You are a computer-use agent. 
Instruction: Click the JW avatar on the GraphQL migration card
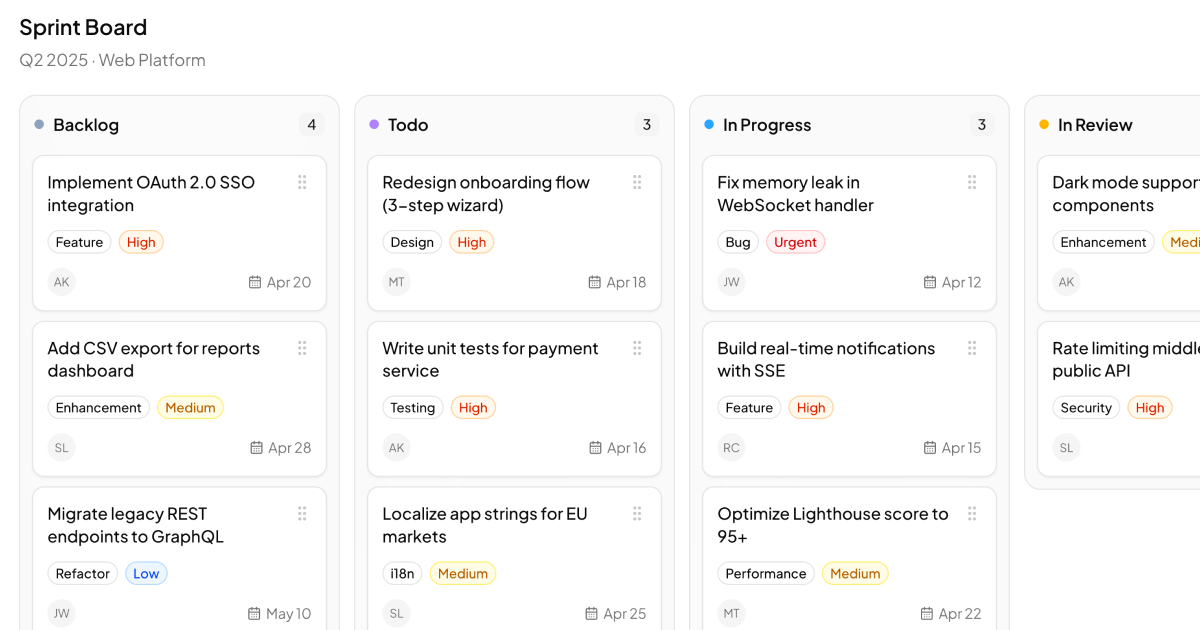[61, 613]
